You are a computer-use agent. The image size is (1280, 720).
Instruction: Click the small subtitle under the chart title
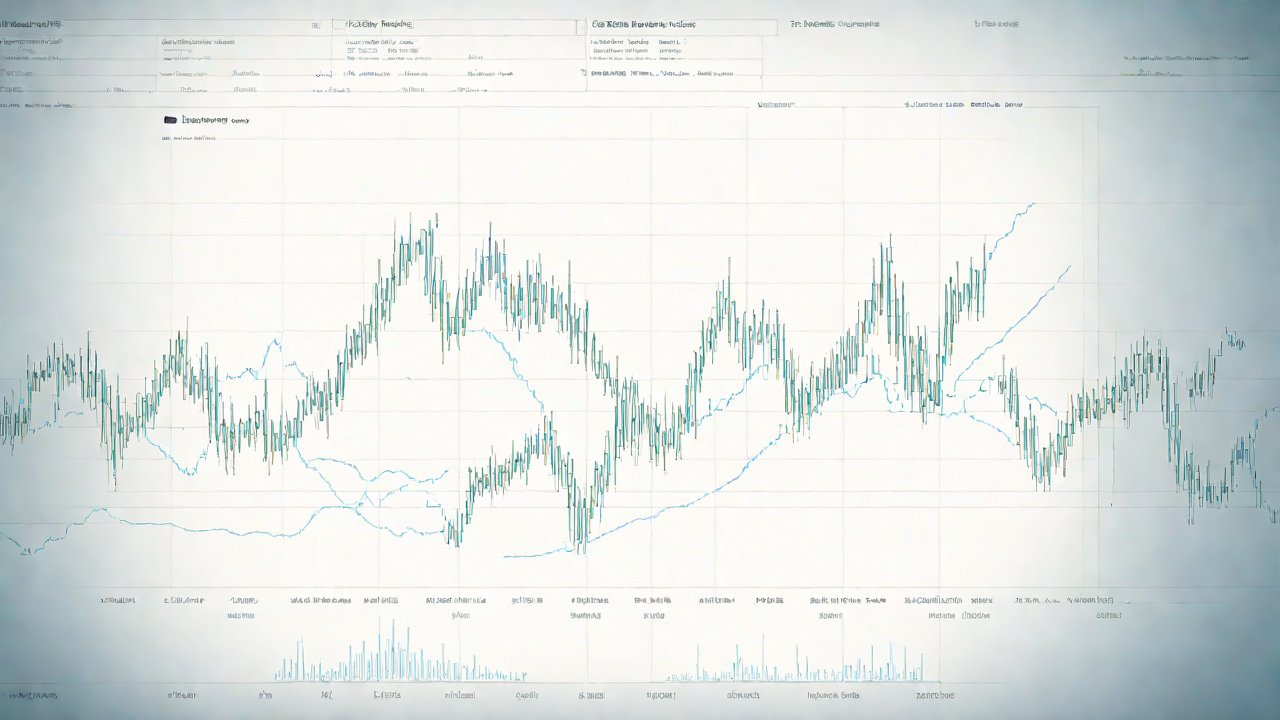pyautogui.click(x=192, y=139)
